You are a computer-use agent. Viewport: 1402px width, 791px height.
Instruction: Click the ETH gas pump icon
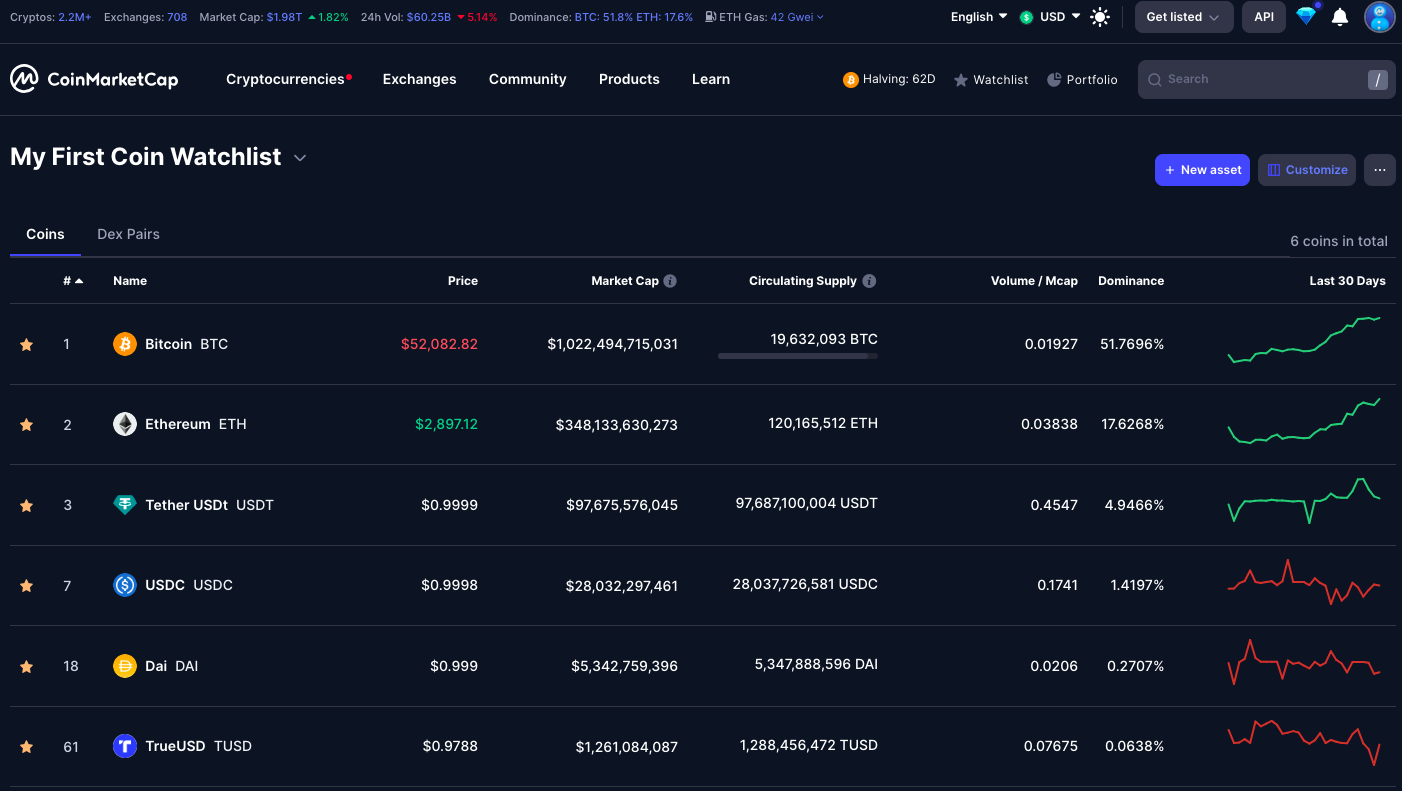point(710,17)
